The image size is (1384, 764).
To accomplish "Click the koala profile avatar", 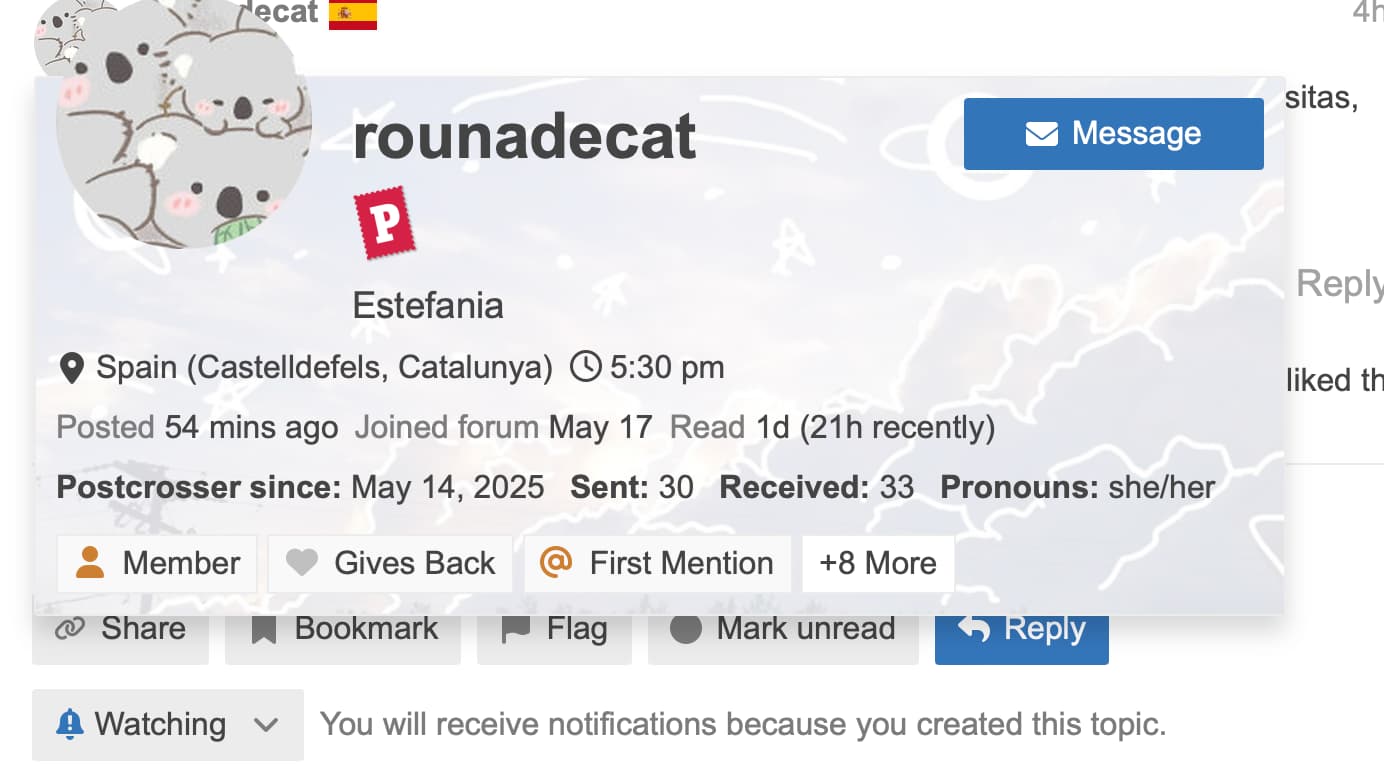I will (x=183, y=125).
